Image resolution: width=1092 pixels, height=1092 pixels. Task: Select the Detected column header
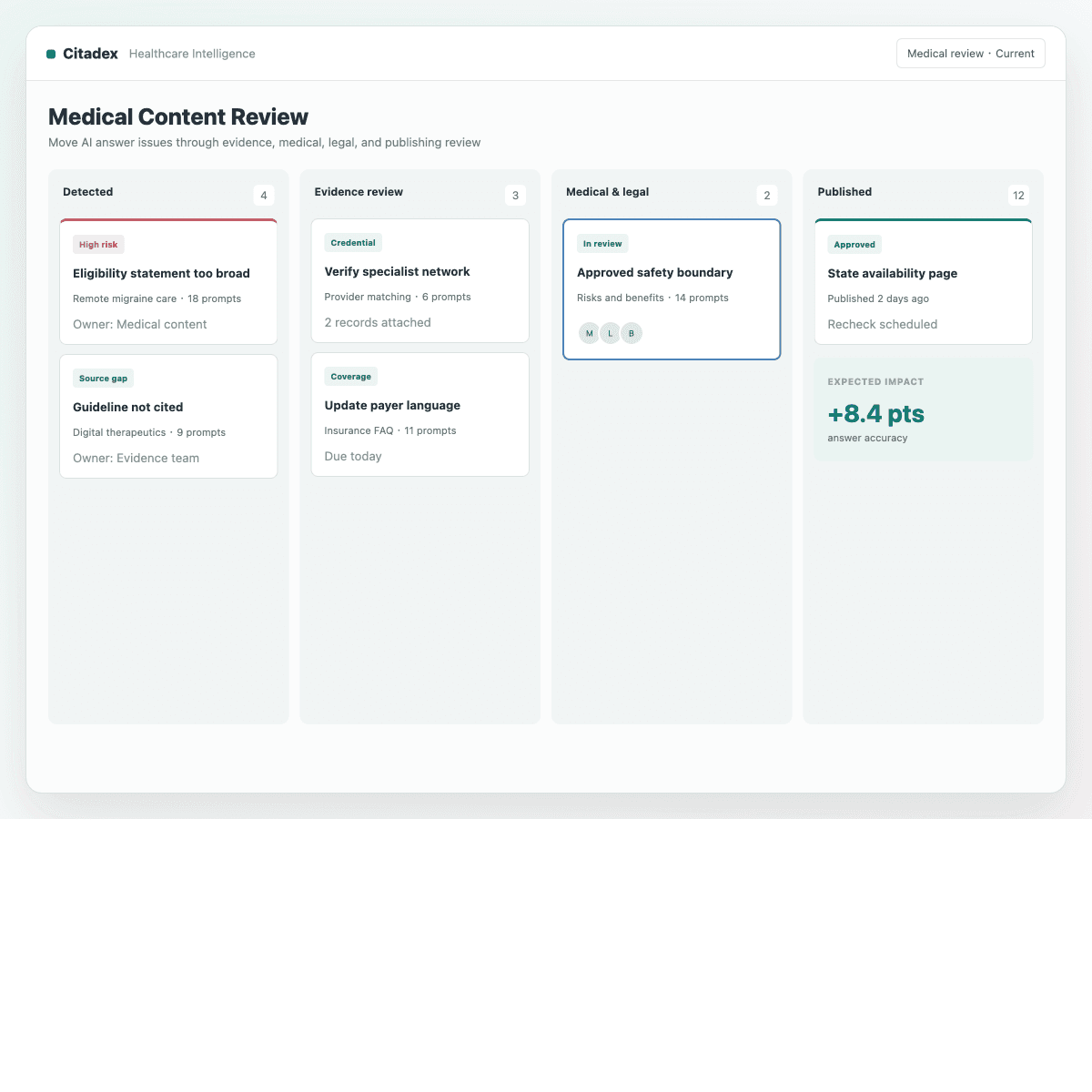tap(88, 192)
